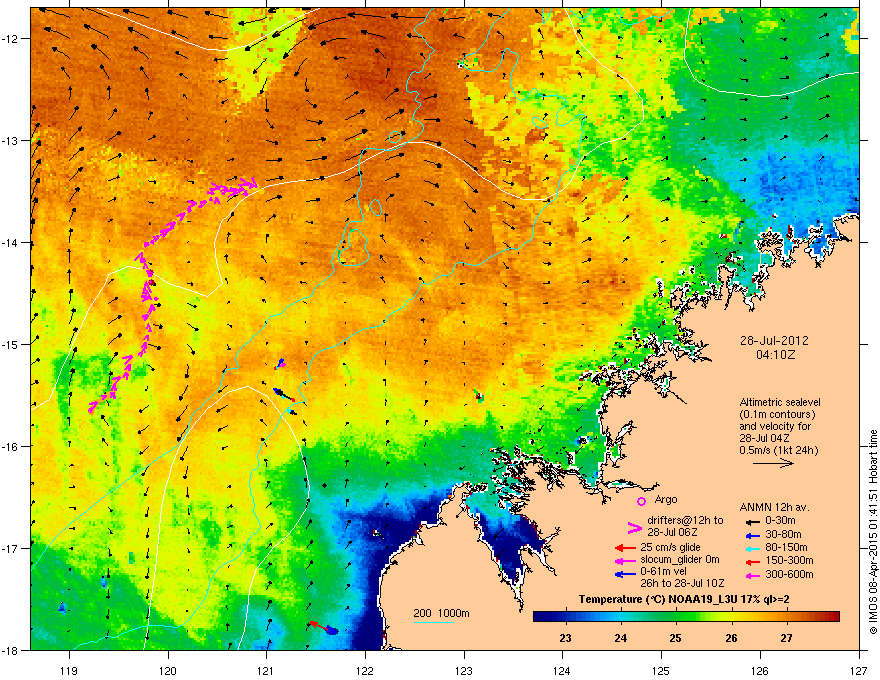Click the latitude axis label -15
Image resolution: width=880 pixels, height=680 pixels.
pos(11,344)
